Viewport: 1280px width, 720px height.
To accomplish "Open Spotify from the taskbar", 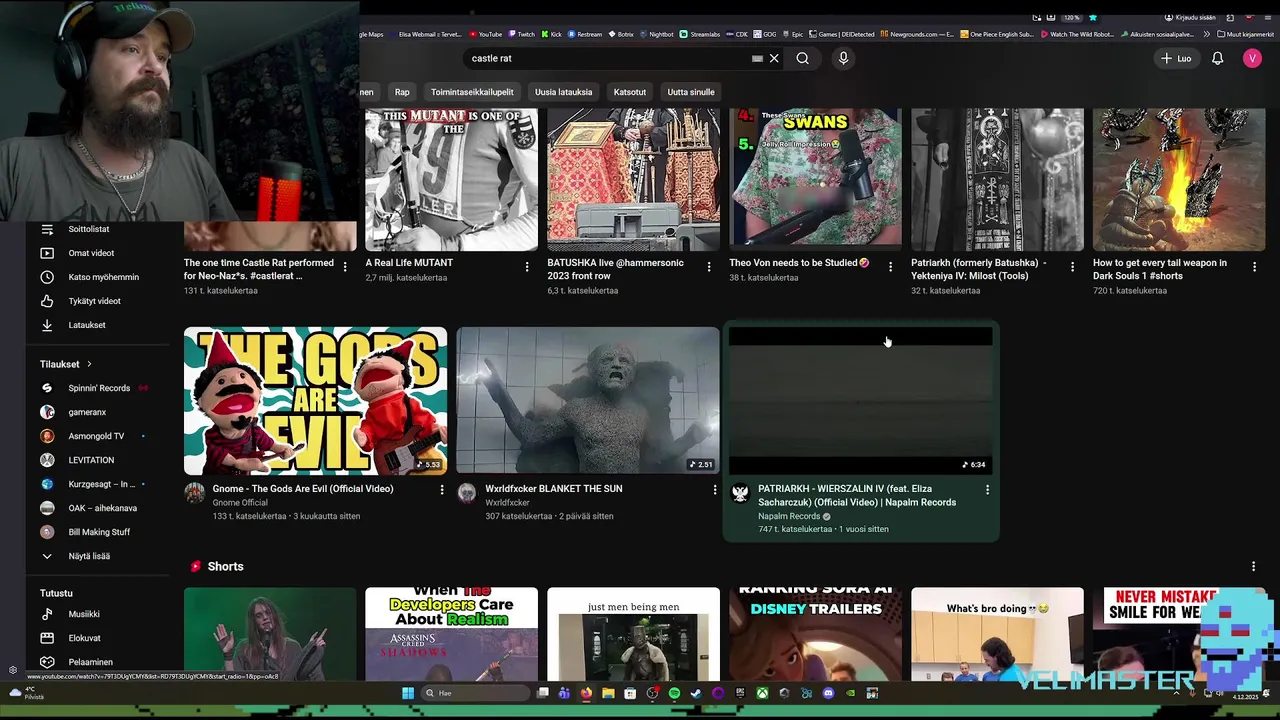I will (674, 693).
